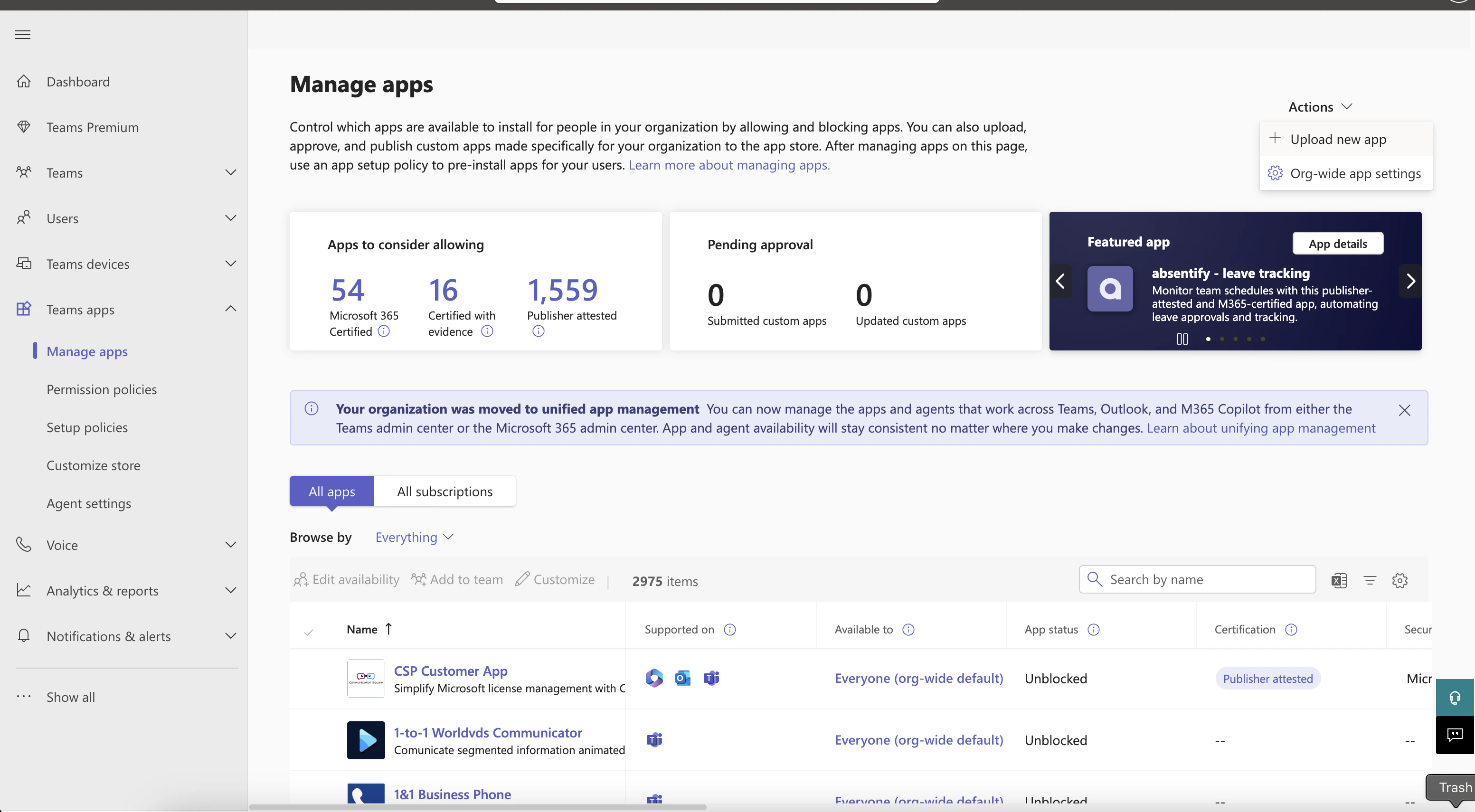1475x812 pixels.
Task: Switch to the All apps tab
Action: coord(331,491)
